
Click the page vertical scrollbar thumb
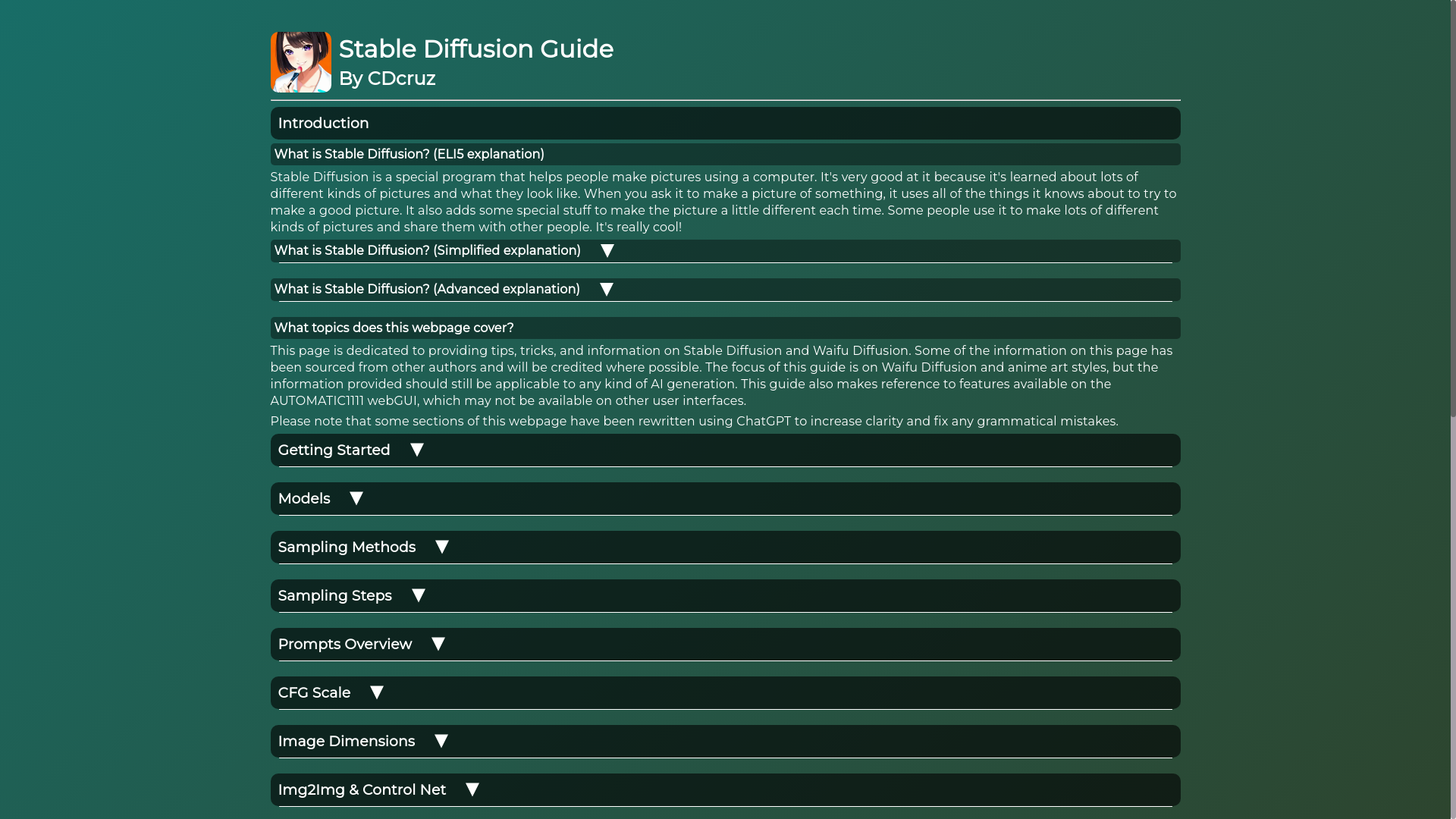(1453, 209)
